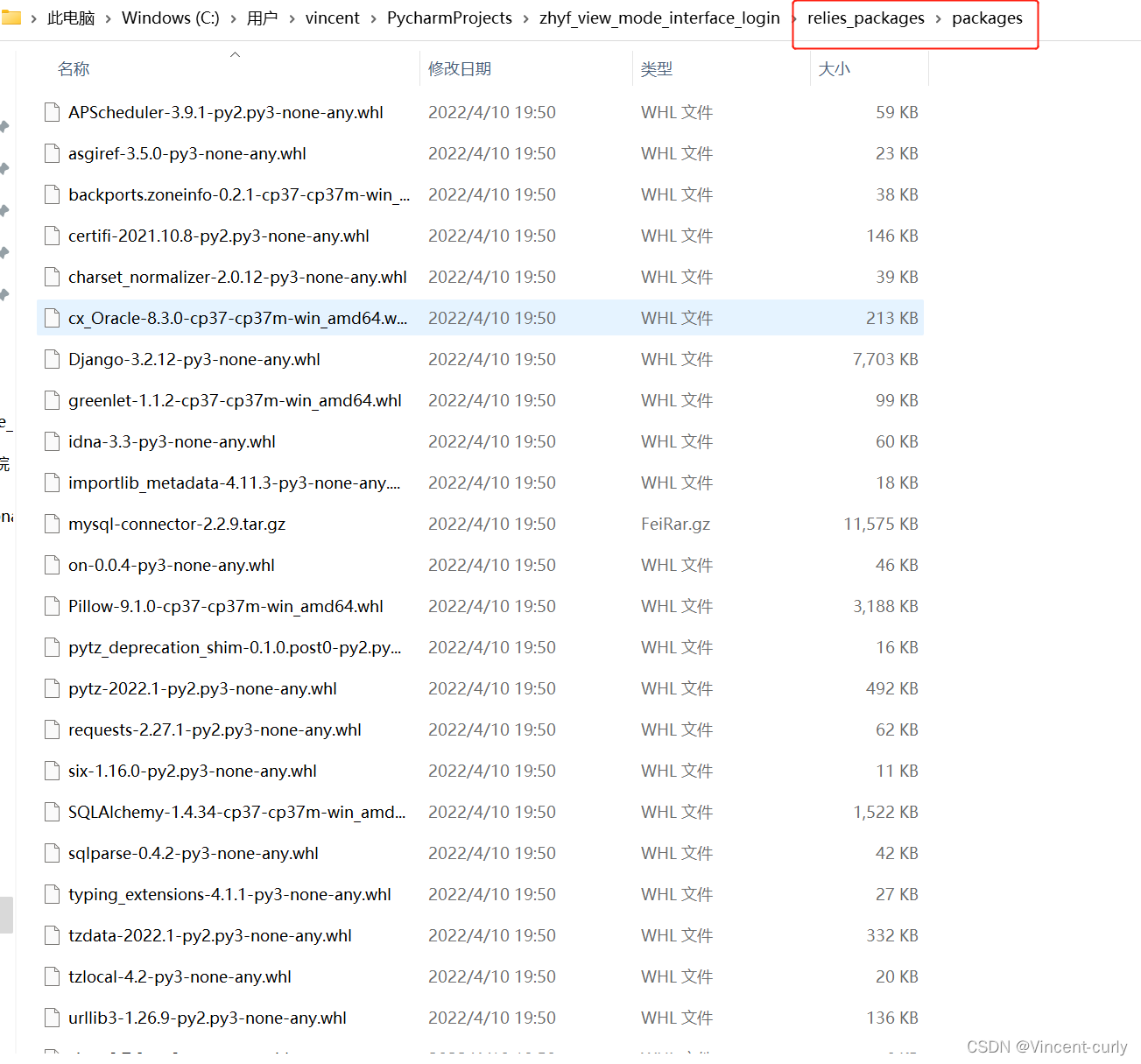Click the importlib_metadata file icon
1141x1064 pixels.
click(53, 483)
